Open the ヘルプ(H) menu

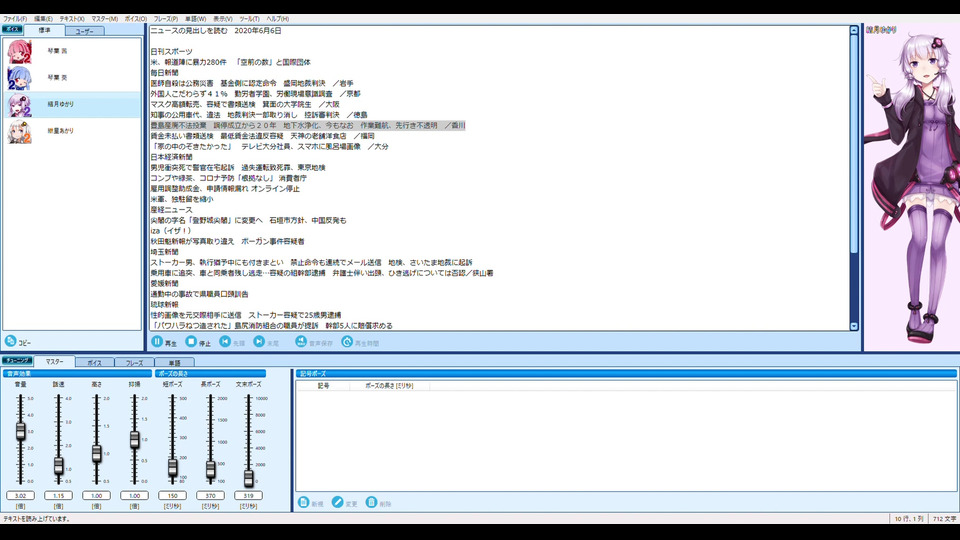tap(277, 19)
